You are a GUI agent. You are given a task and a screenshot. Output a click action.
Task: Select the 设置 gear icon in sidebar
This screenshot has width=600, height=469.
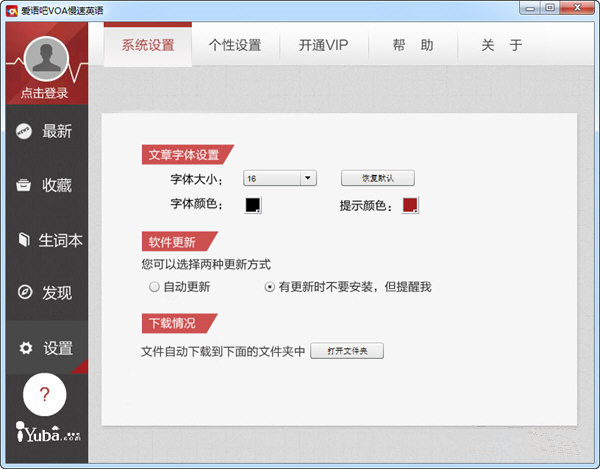(25, 348)
